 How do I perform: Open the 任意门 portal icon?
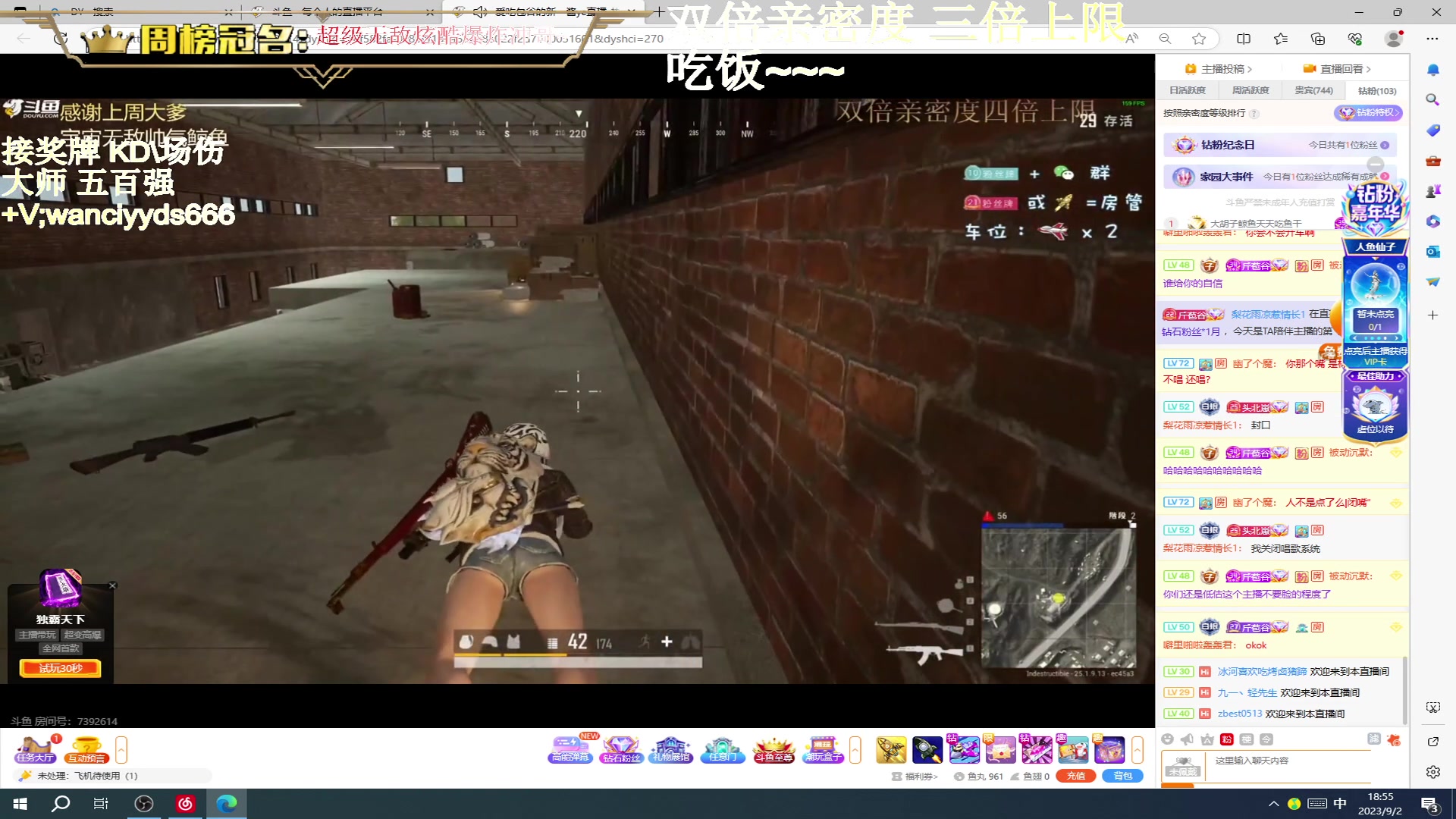(723, 750)
